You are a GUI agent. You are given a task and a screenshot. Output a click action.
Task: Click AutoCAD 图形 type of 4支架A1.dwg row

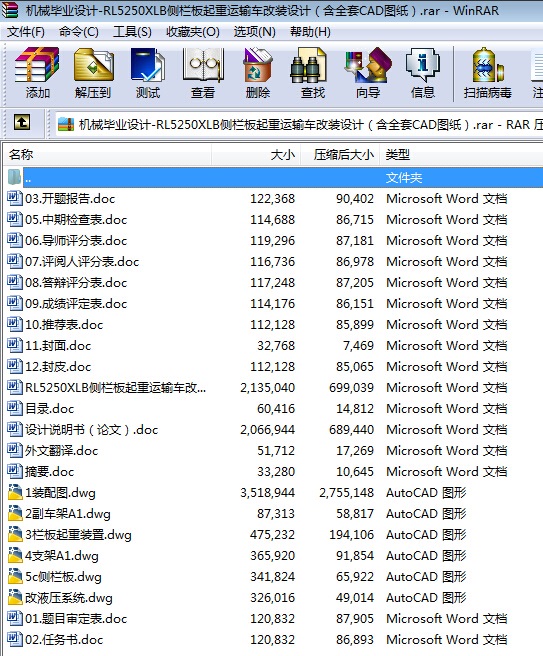[426, 556]
